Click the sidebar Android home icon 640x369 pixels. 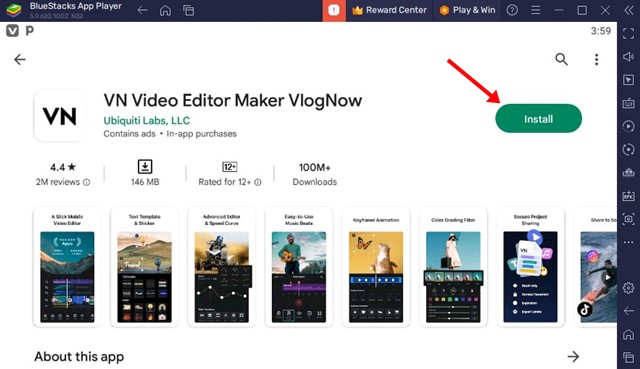(629, 334)
